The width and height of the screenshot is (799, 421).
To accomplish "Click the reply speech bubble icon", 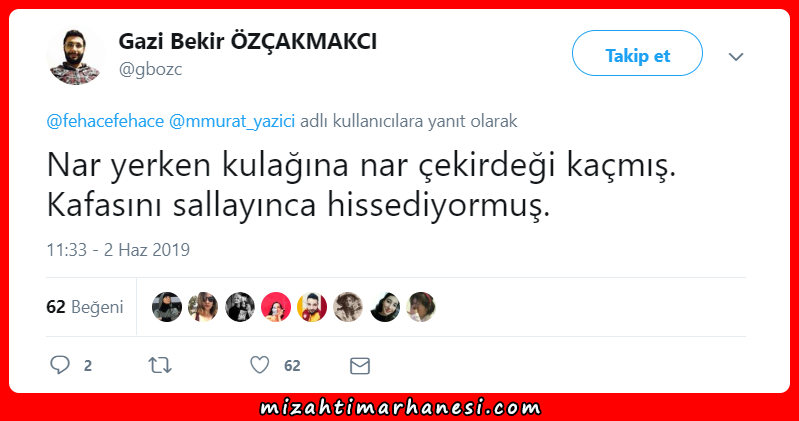I will point(60,365).
